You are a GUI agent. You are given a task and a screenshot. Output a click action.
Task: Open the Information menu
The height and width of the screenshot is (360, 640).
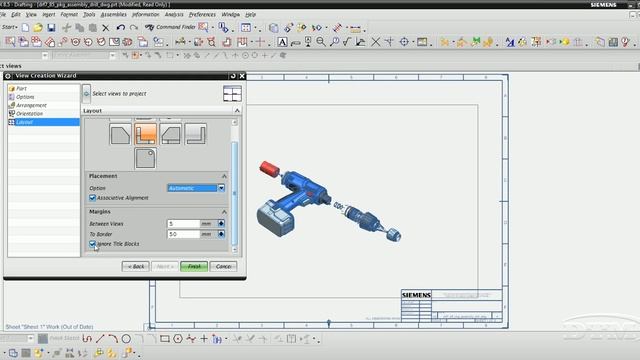click(146, 14)
